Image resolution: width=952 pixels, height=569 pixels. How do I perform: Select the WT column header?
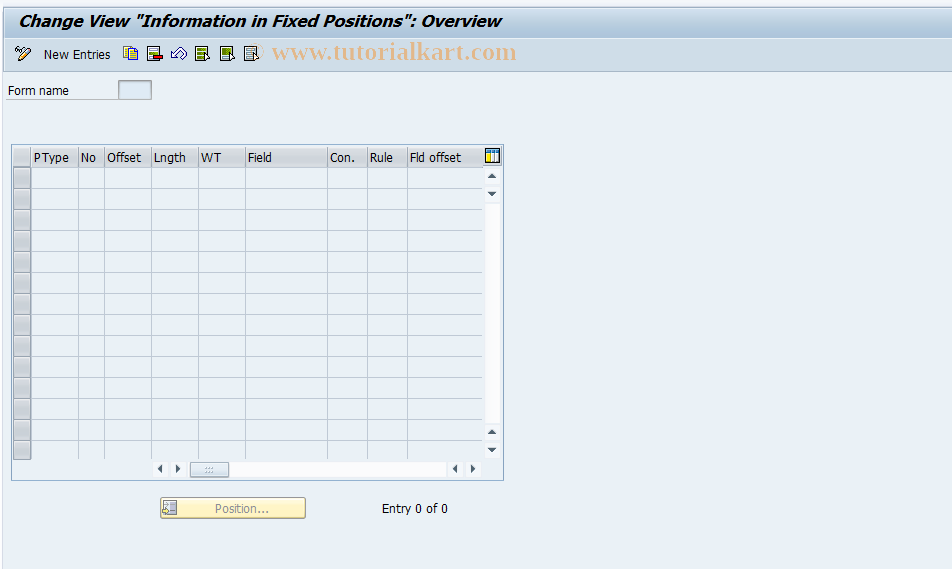(x=222, y=157)
